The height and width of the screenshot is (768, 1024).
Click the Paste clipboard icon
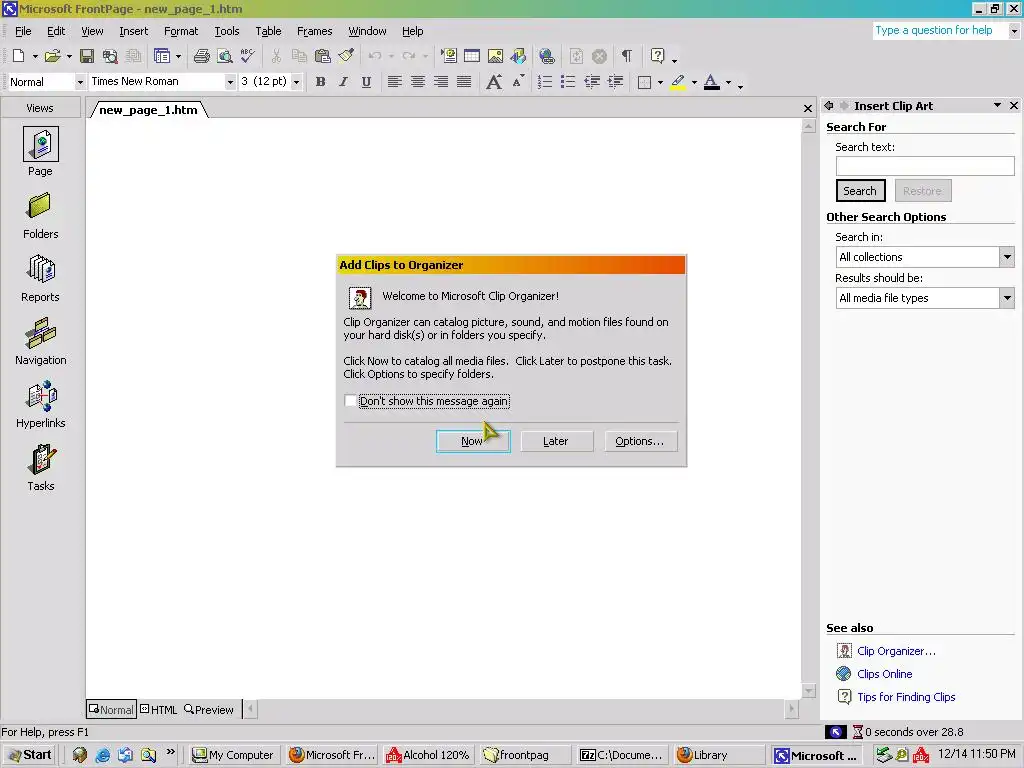(x=323, y=56)
